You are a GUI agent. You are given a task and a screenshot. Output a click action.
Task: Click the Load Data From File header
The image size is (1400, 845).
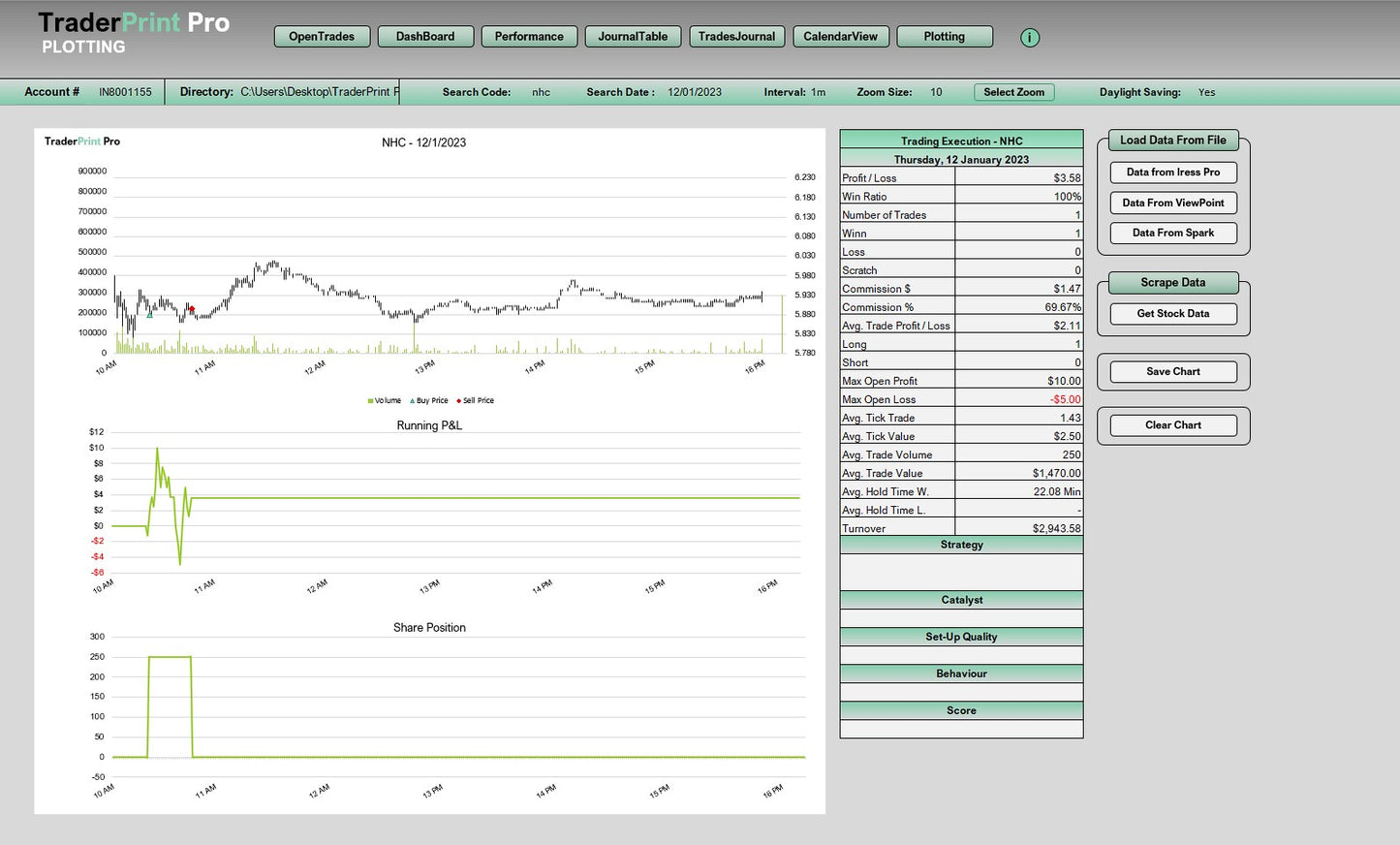[1173, 141]
